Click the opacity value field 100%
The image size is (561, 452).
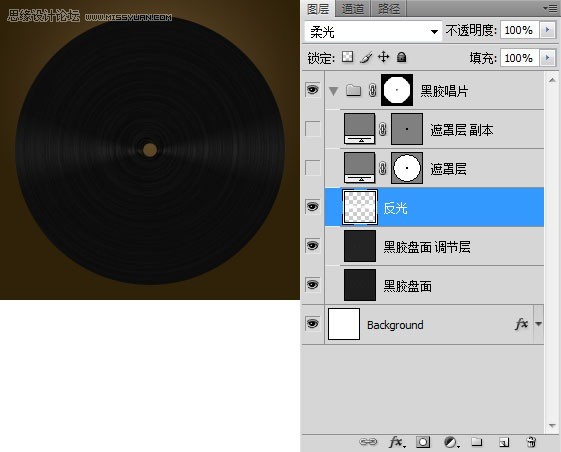click(519, 30)
